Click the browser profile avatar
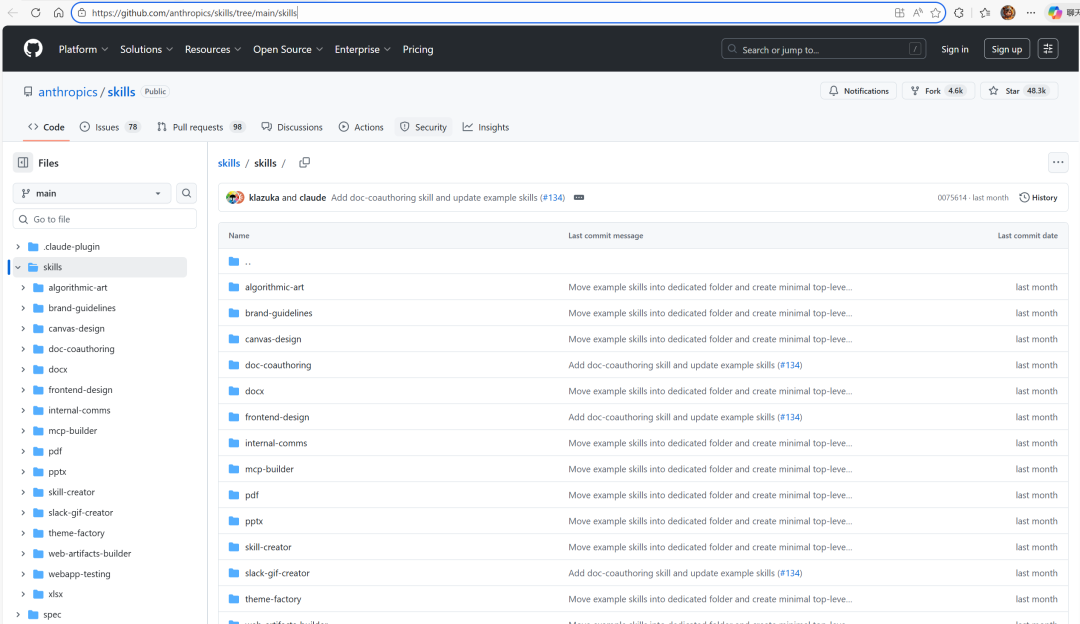This screenshot has height=624, width=1080. coord(1008,12)
